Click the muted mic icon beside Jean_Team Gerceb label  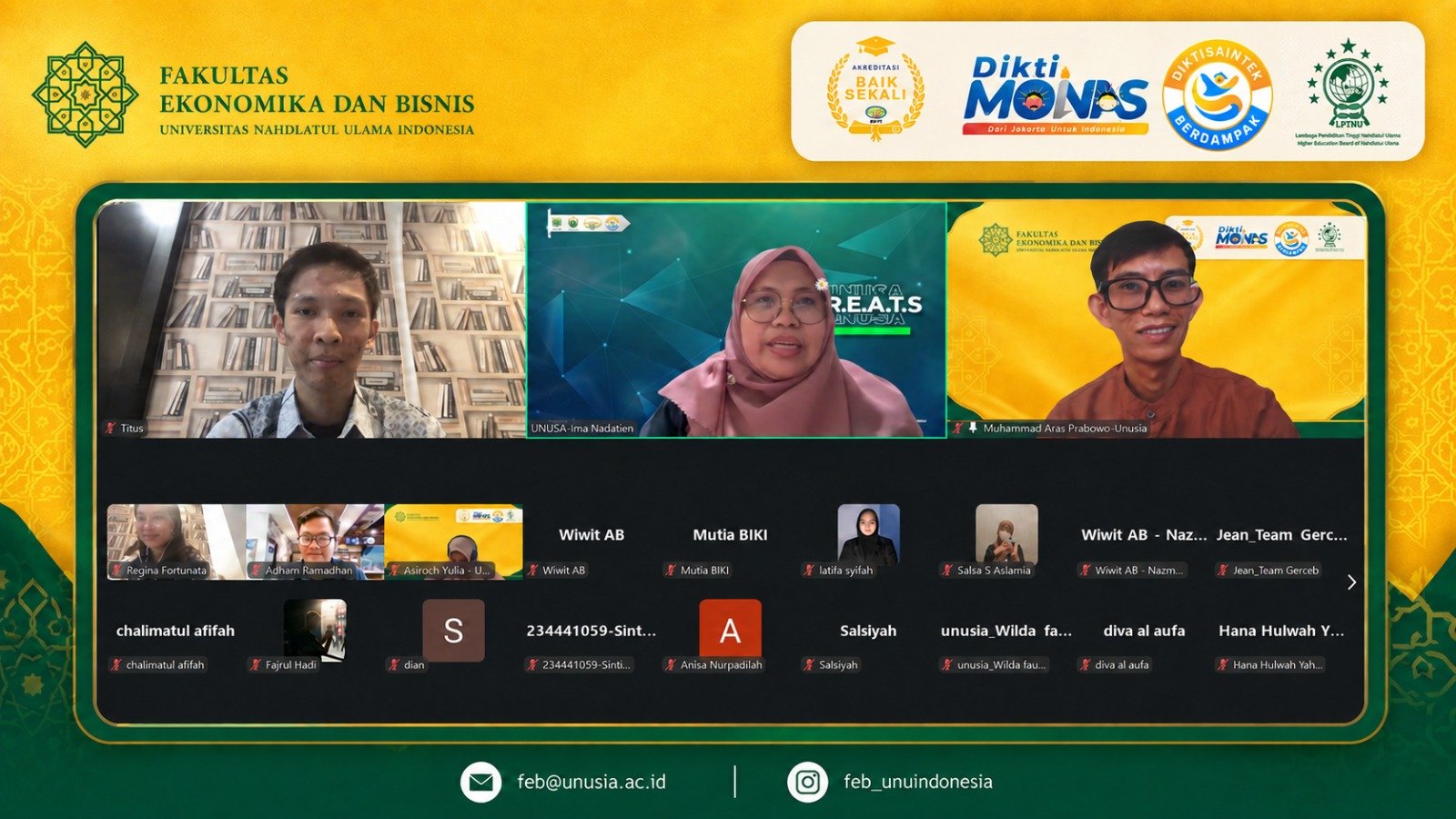click(x=1223, y=571)
